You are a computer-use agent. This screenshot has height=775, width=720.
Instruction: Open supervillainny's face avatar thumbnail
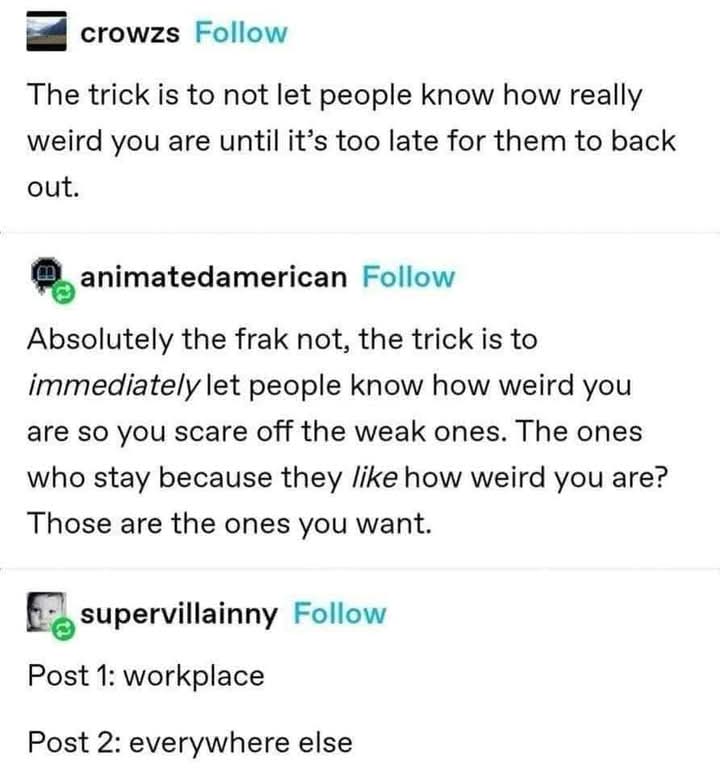tap(46, 611)
